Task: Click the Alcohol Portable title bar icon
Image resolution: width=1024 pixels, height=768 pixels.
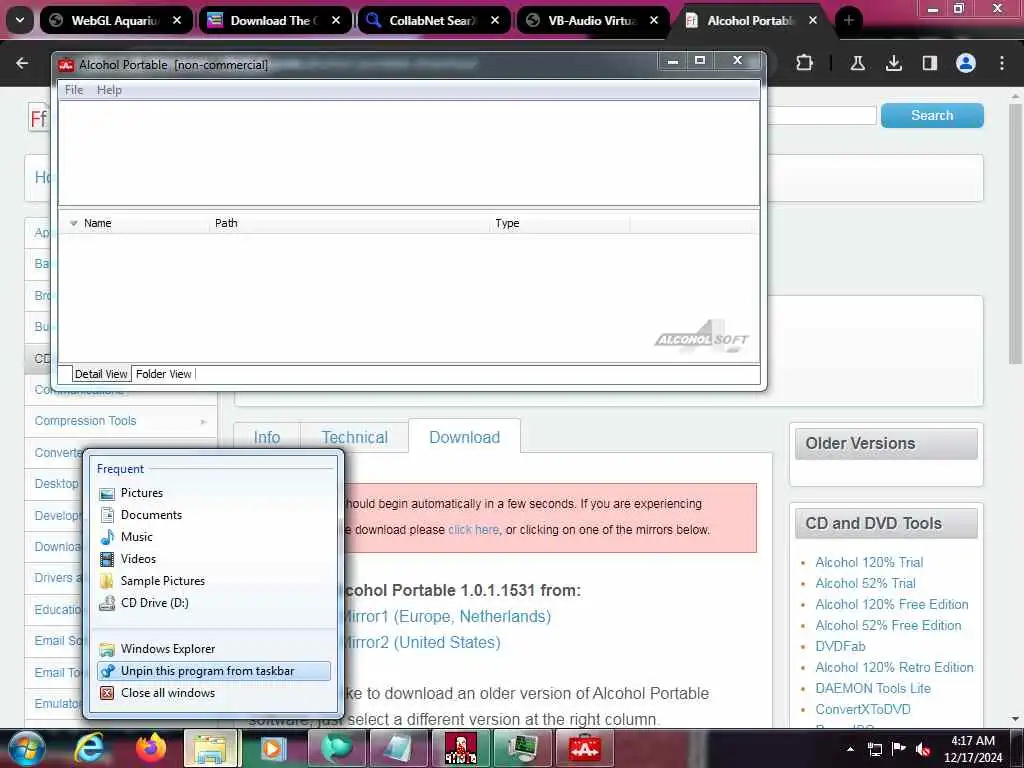Action: (66, 65)
